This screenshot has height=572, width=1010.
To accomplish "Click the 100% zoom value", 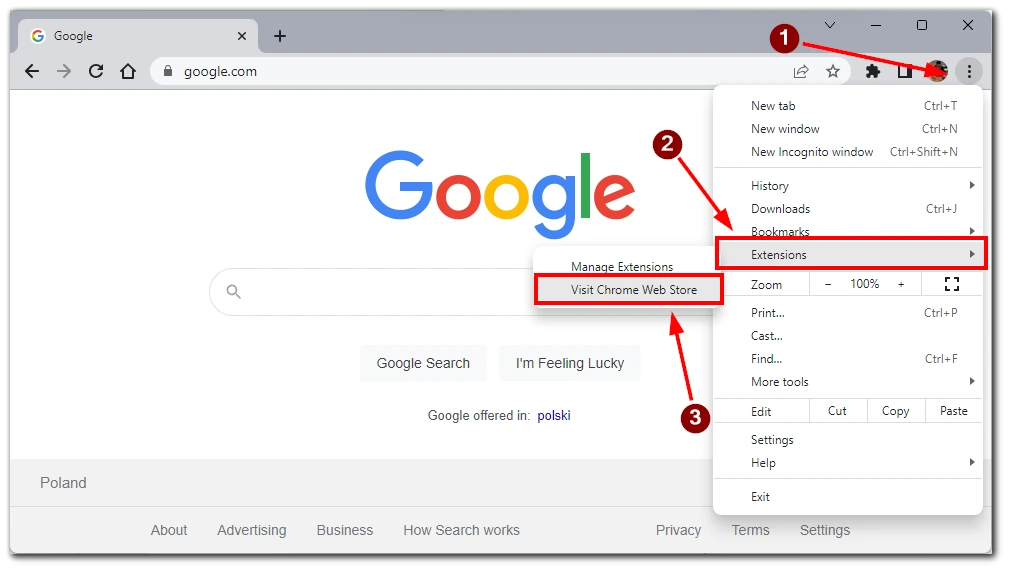I will click(864, 284).
